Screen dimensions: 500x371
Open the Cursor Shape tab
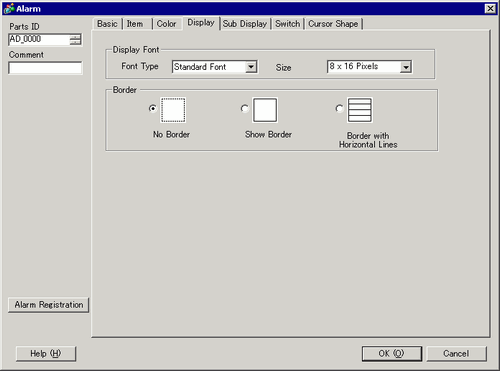(x=333, y=24)
